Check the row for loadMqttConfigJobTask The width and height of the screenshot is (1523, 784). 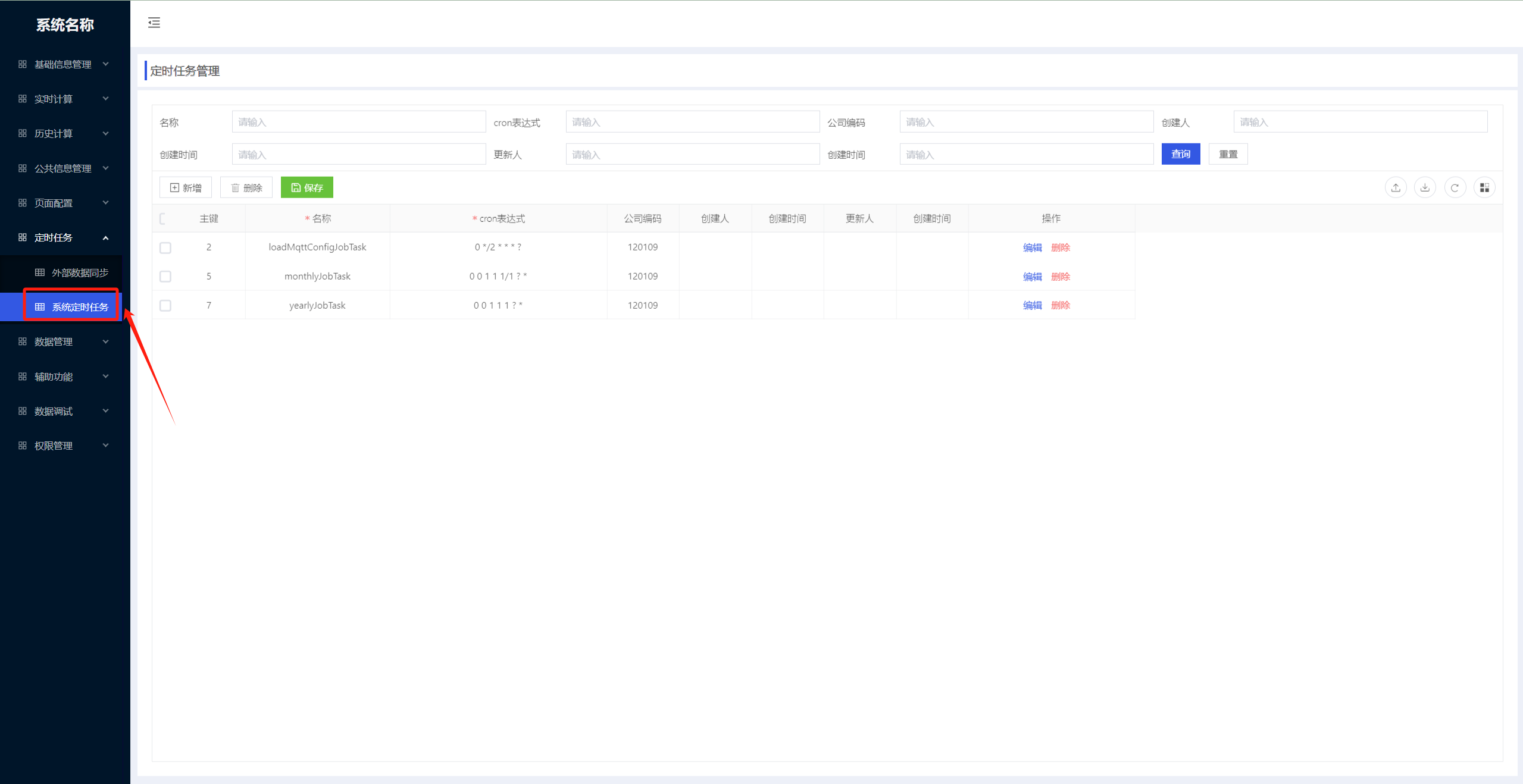click(165, 247)
